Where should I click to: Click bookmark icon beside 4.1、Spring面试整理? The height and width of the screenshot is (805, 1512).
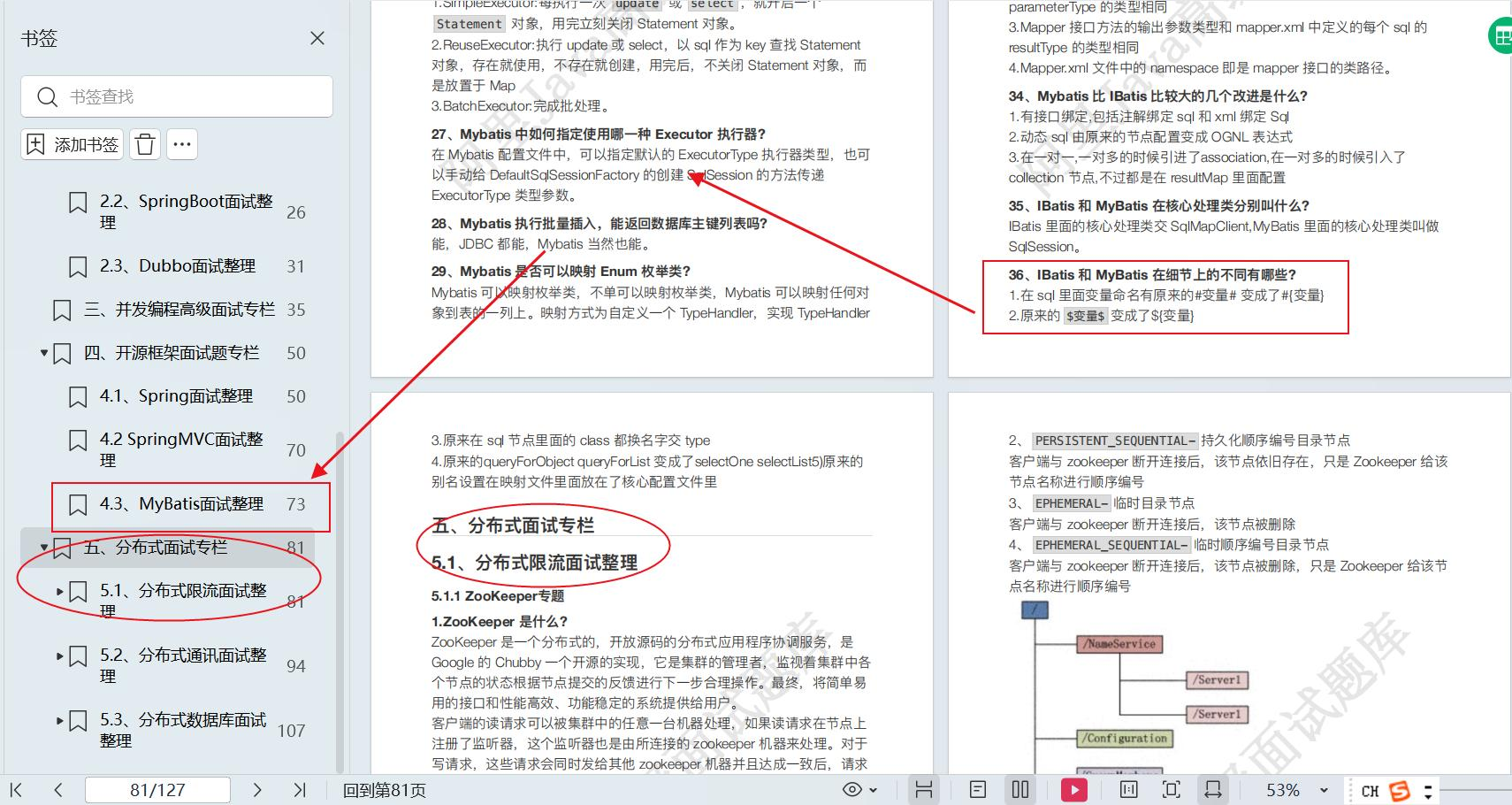coord(78,396)
